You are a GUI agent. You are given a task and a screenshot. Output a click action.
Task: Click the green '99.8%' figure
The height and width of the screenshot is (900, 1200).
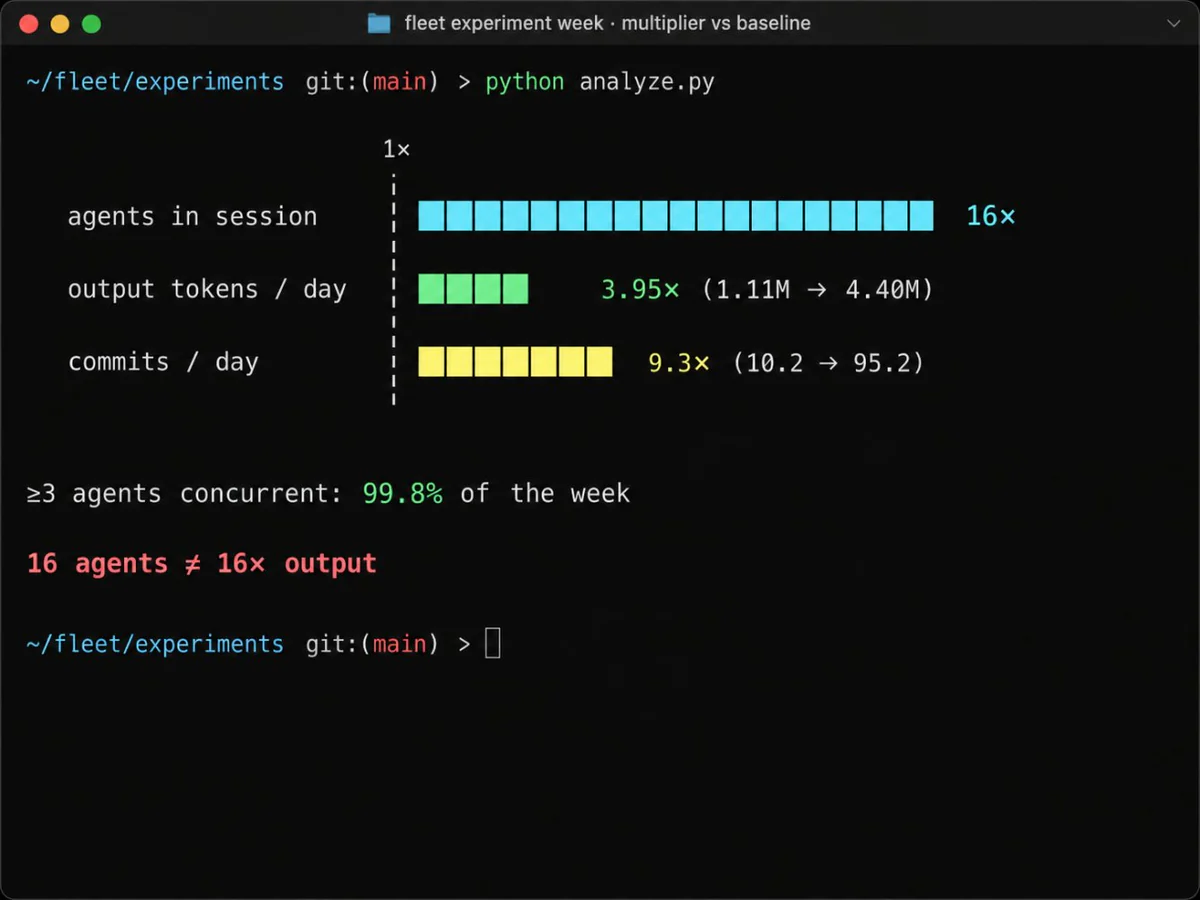(403, 494)
